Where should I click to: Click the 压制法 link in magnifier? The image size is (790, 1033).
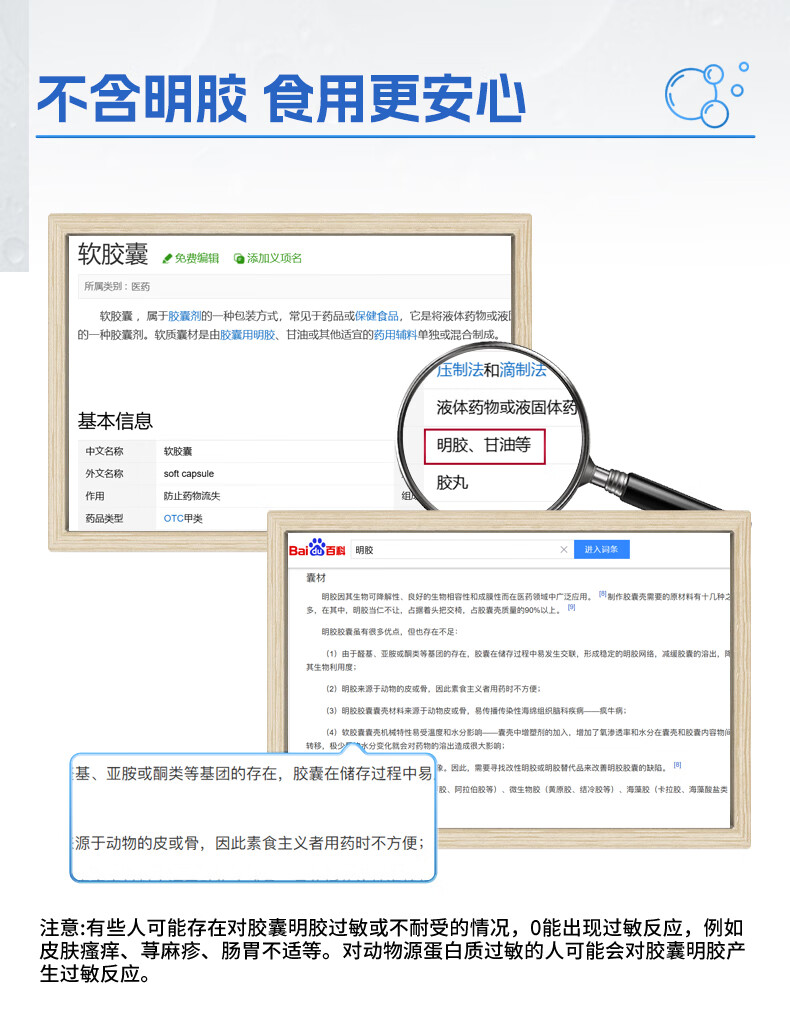[x=460, y=370]
